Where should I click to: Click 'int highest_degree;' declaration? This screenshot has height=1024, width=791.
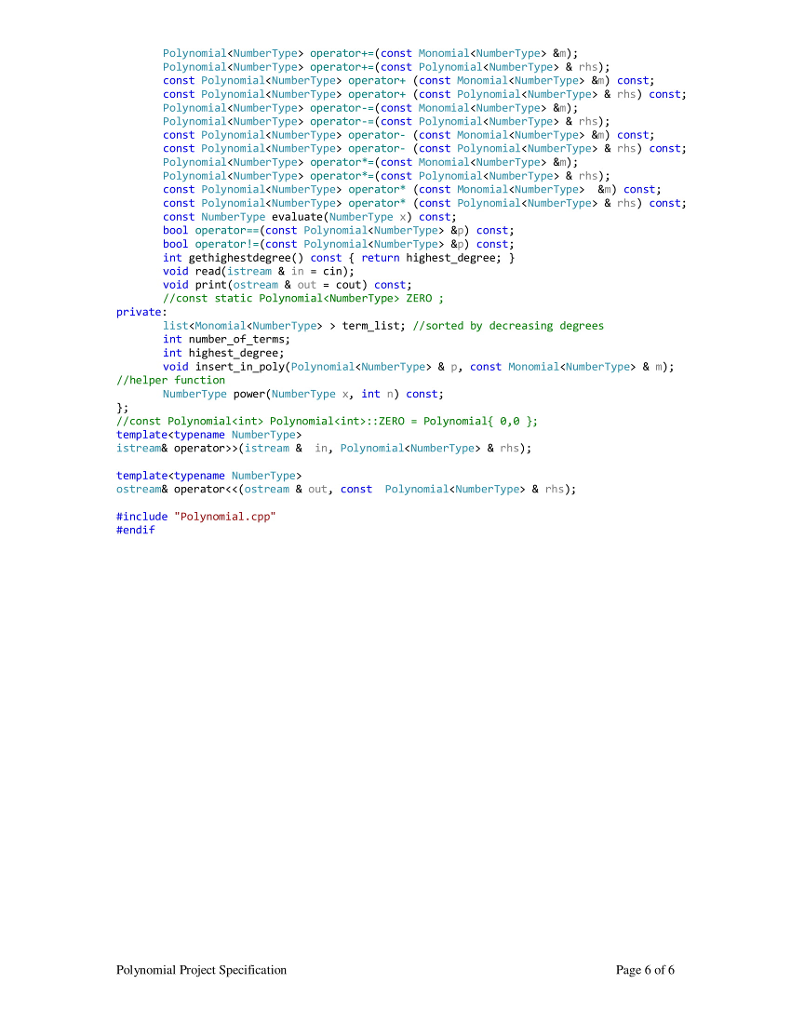pos(223,353)
